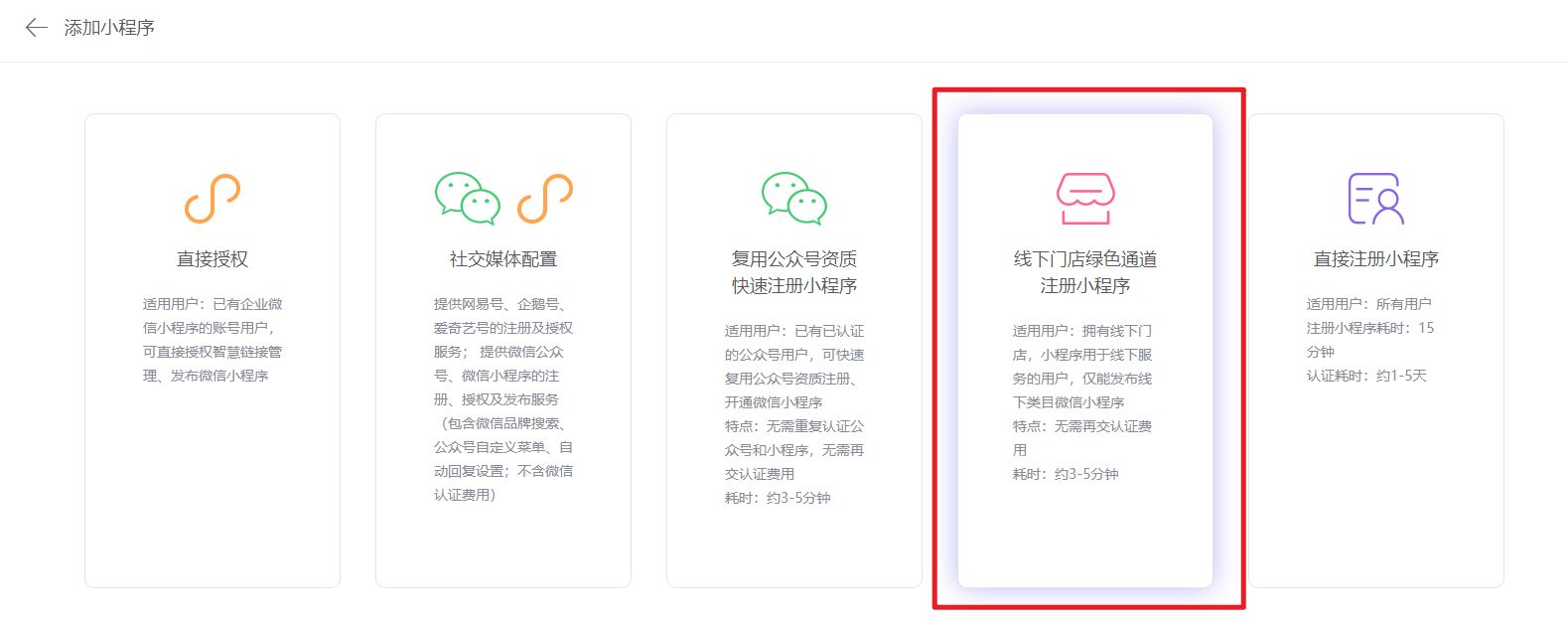The image size is (1568, 621).
Task: Select the 直接授权 card title
Action: pyautogui.click(x=213, y=259)
